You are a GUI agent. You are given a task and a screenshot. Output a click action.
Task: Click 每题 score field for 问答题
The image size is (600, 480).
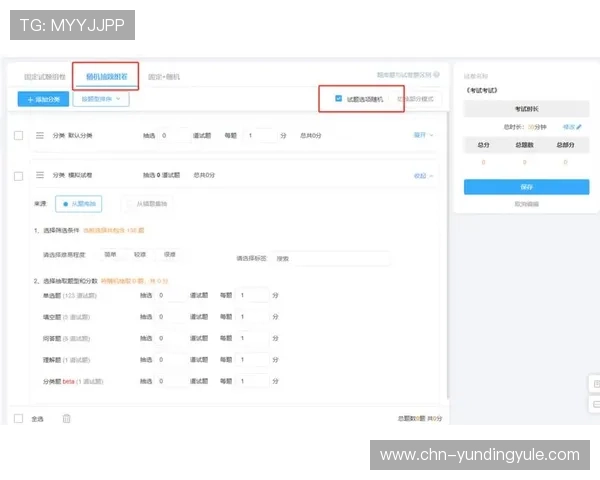[x=252, y=338]
